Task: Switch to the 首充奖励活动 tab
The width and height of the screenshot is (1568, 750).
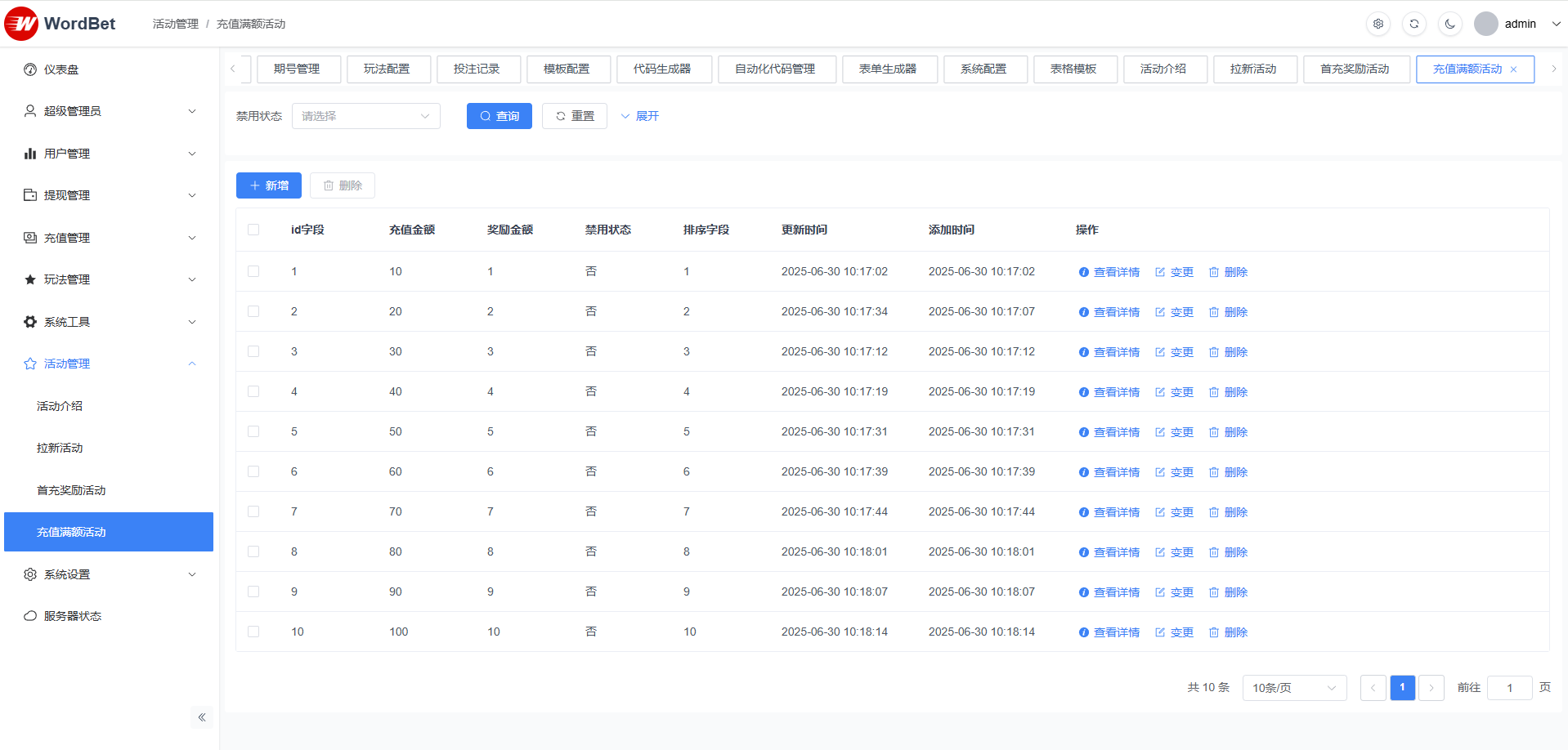Action: tap(1355, 69)
